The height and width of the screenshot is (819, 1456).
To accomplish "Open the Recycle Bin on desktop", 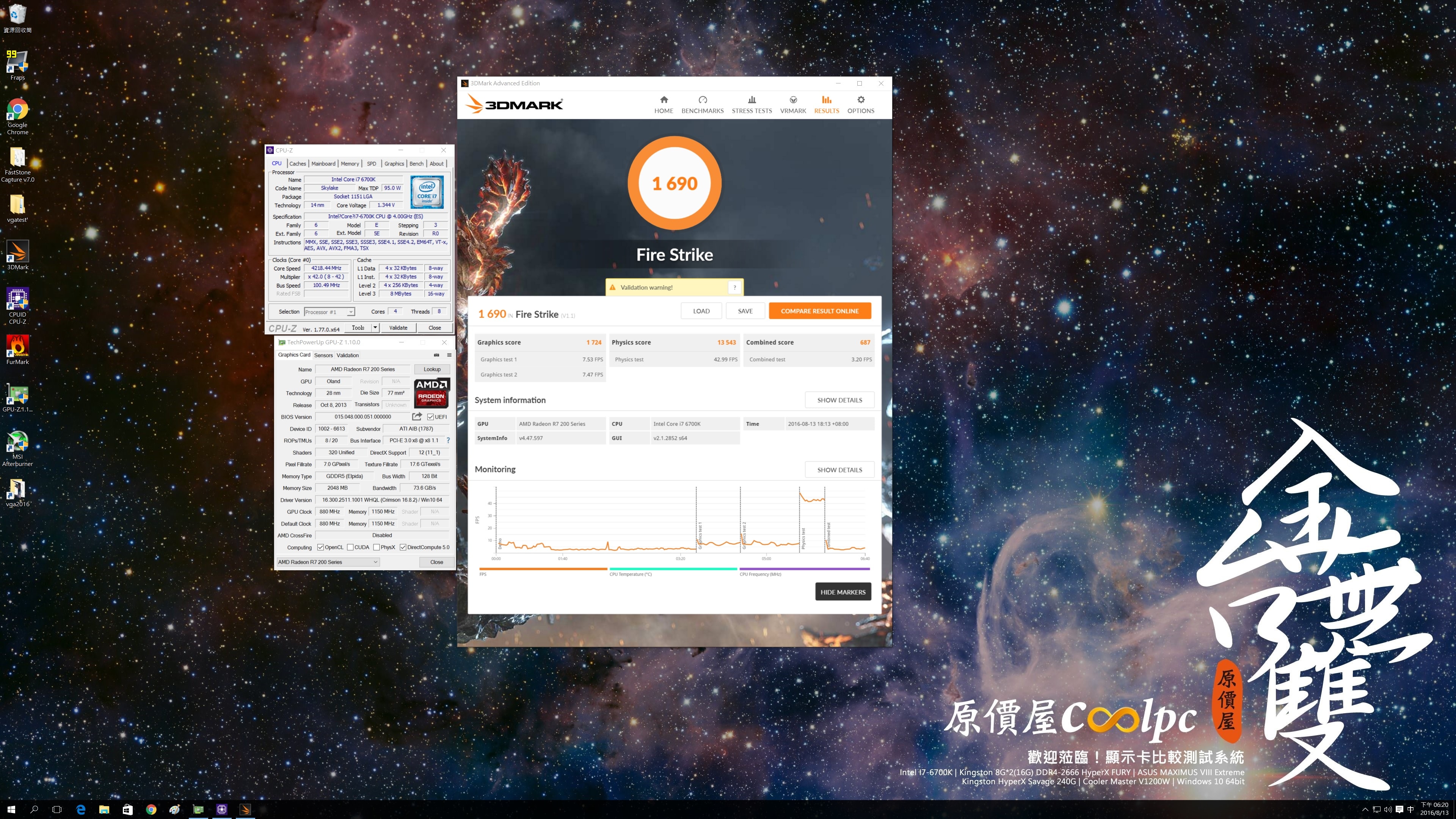I will pyautogui.click(x=17, y=18).
